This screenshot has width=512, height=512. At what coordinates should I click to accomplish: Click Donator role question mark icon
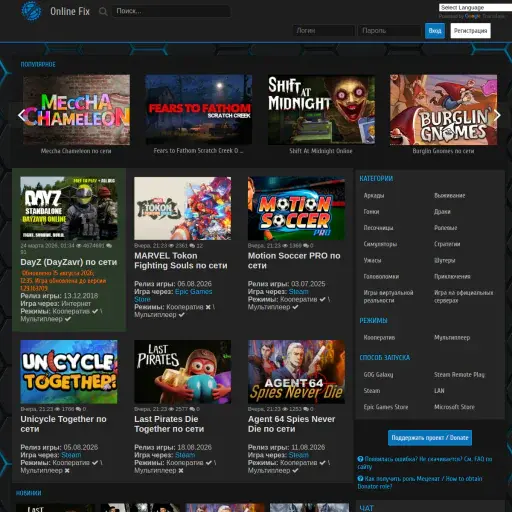pos(360,479)
